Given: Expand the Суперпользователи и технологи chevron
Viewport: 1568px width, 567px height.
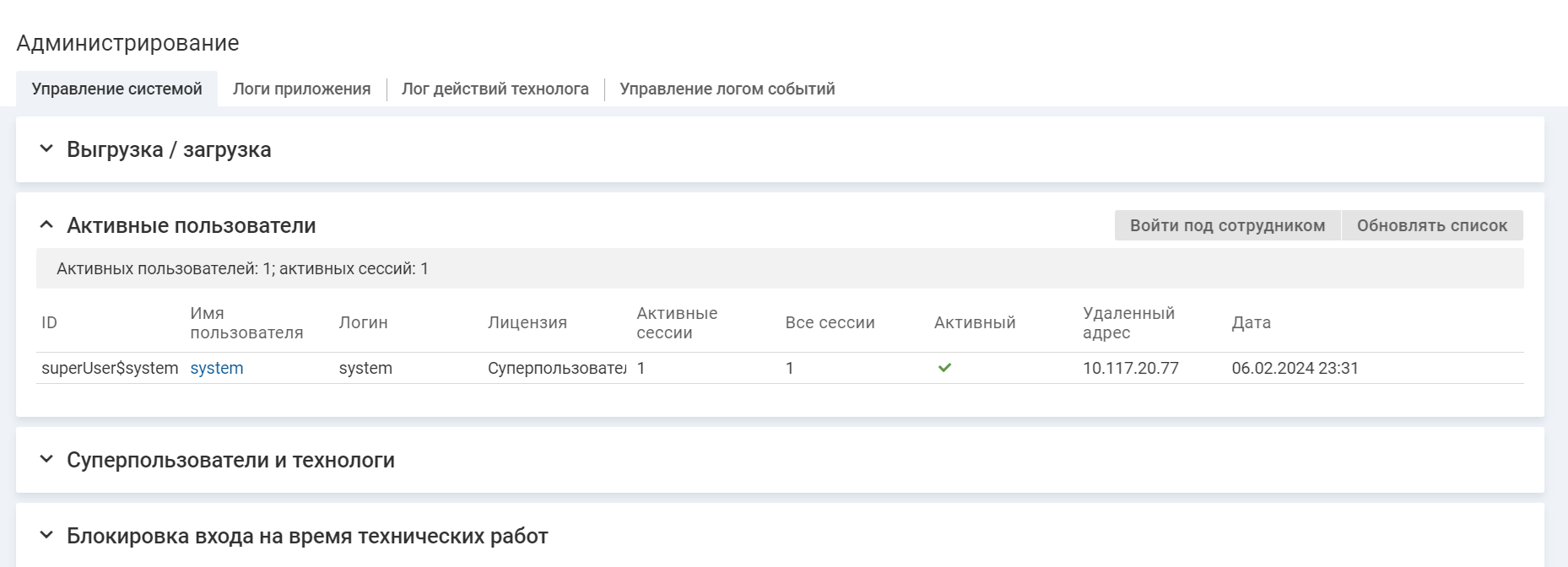Looking at the screenshot, I should coord(46,460).
